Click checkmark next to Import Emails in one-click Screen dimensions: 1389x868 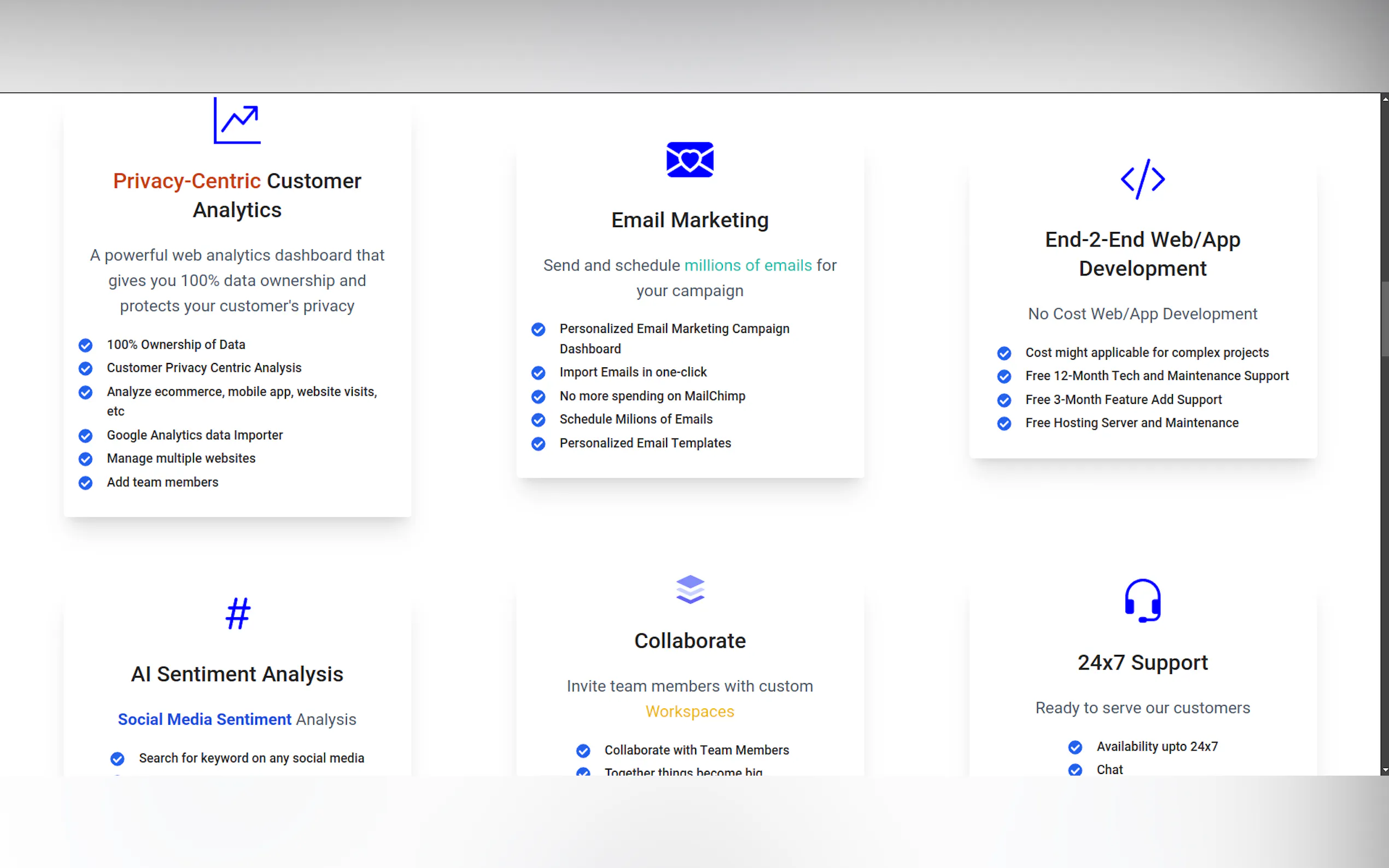pos(538,373)
